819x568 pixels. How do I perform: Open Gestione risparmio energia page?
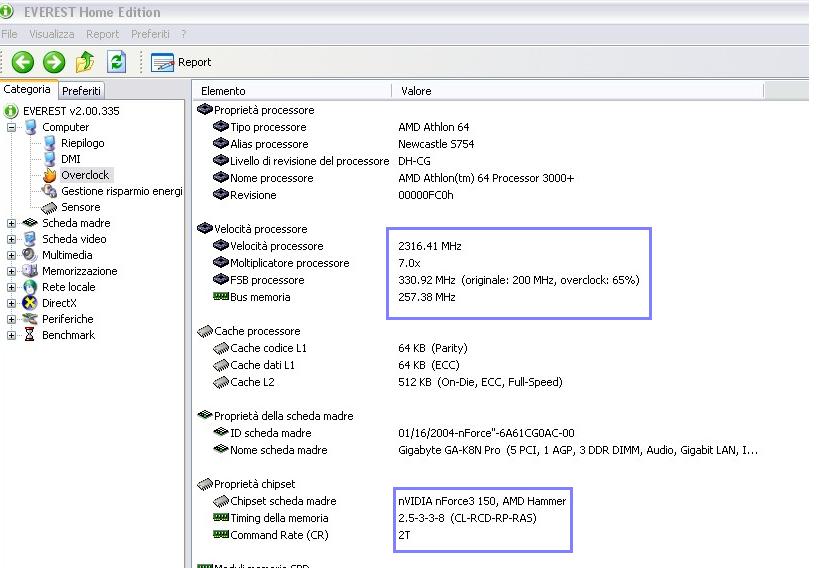122,191
